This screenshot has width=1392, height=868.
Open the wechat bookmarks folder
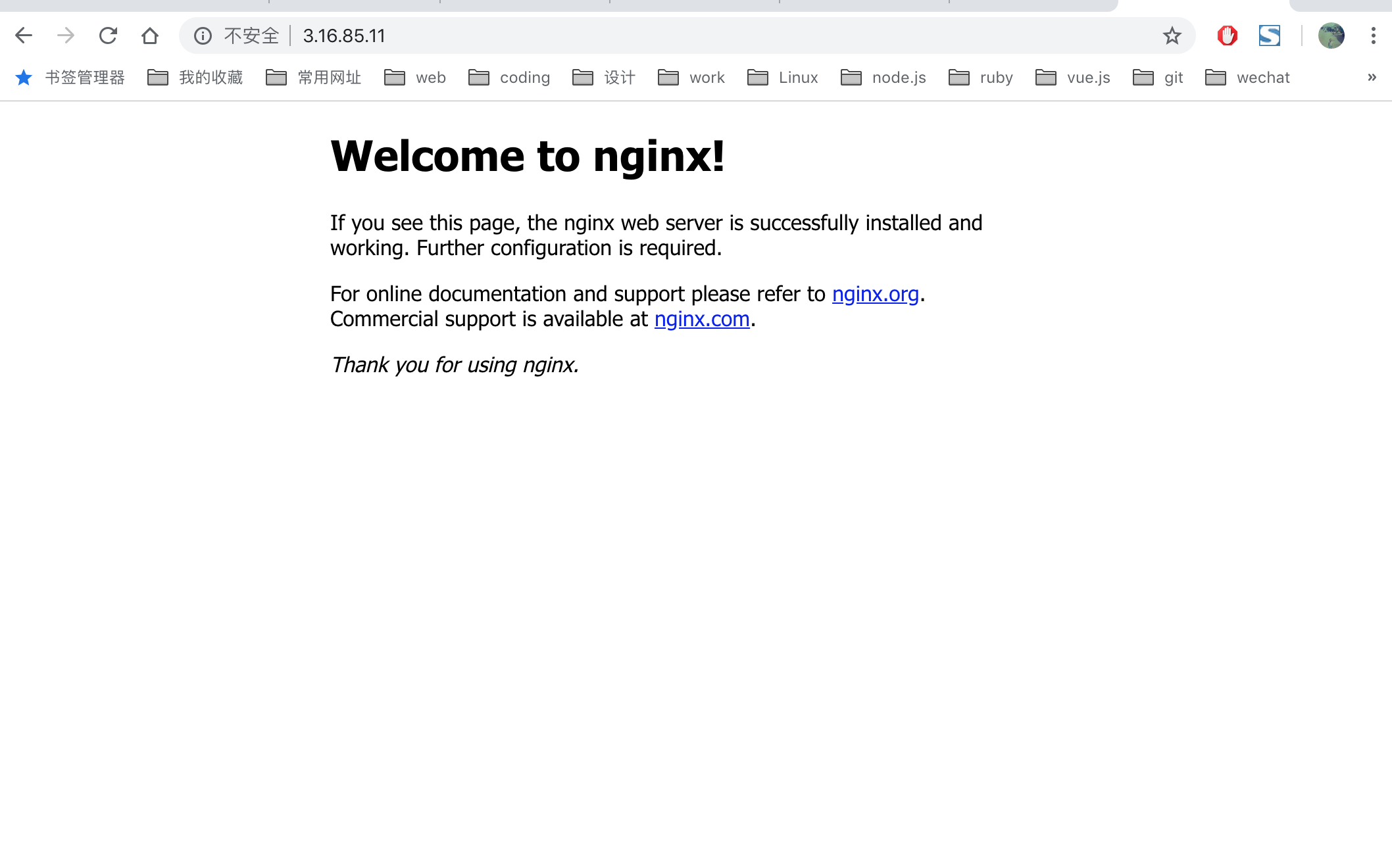pyautogui.click(x=1247, y=78)
